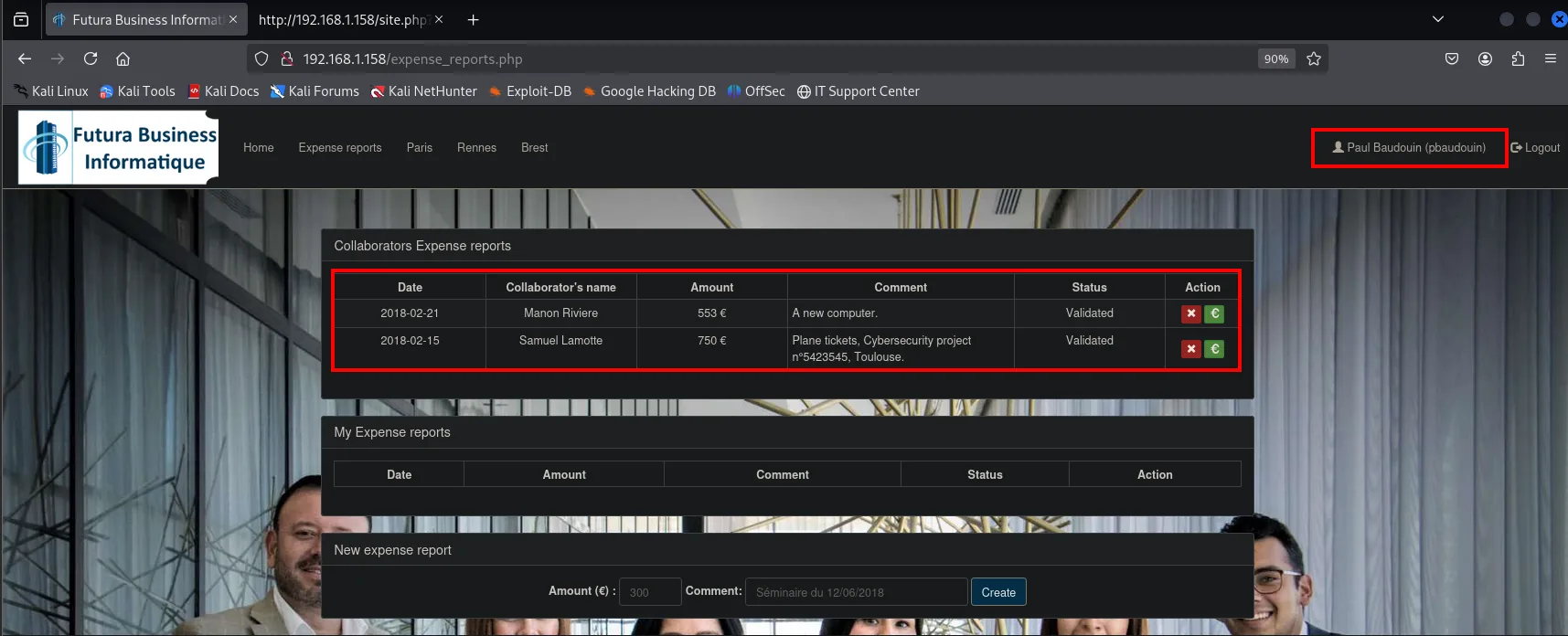This screenshot has width=1568, height=636.
Task: Close the site.php tab
Action: coord(439,19)
